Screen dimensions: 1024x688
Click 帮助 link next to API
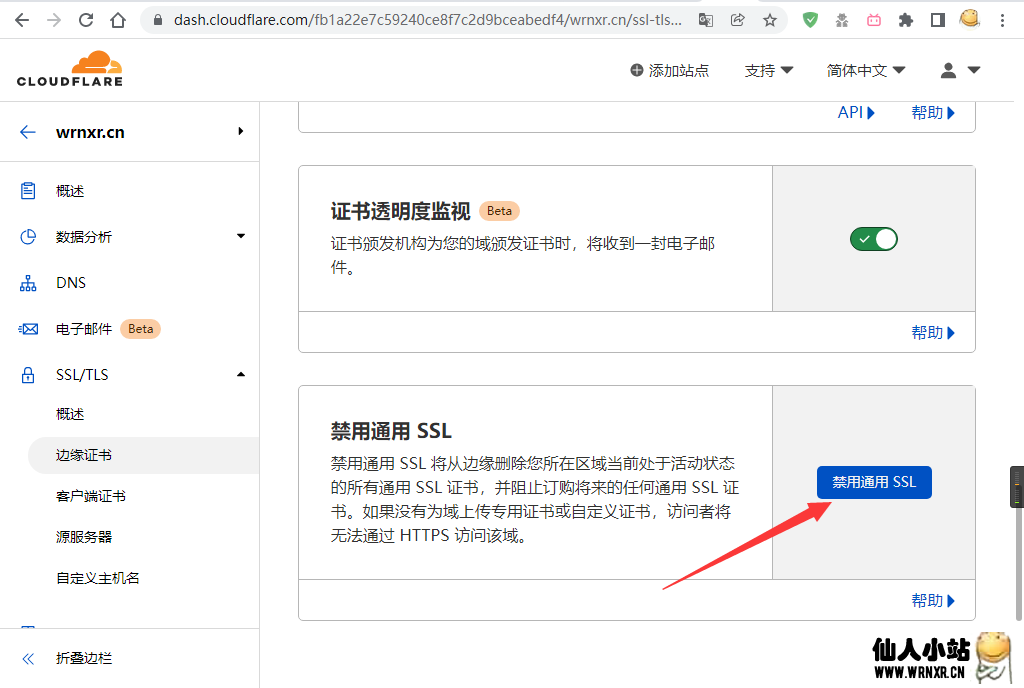click(933, 113)
